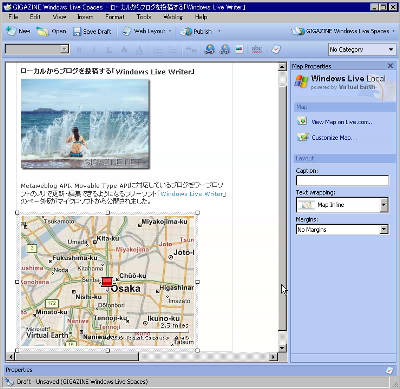Publish the post using Publish button
The image size is (400, 389).
[x=196, y=32]
